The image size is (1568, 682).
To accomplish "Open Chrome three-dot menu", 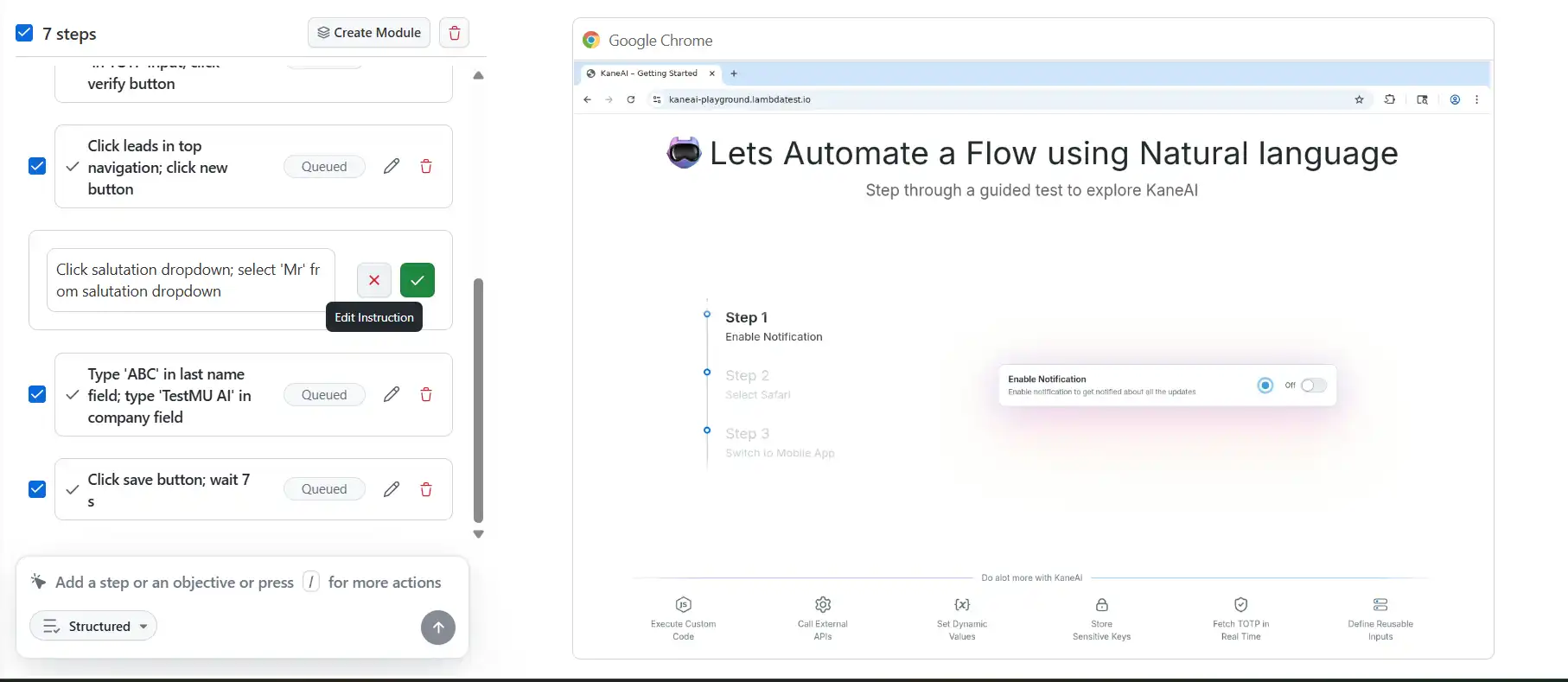I will click(x=1476, y=99).
